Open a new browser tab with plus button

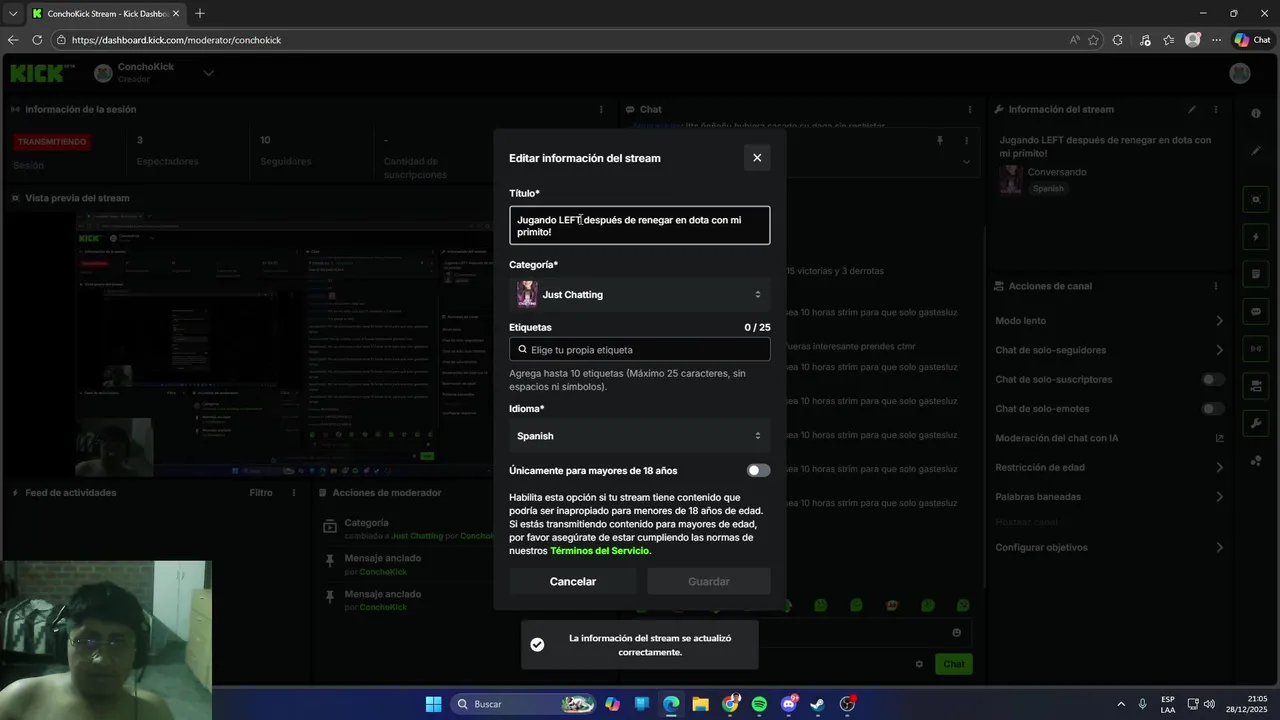(x=200, y=13)
